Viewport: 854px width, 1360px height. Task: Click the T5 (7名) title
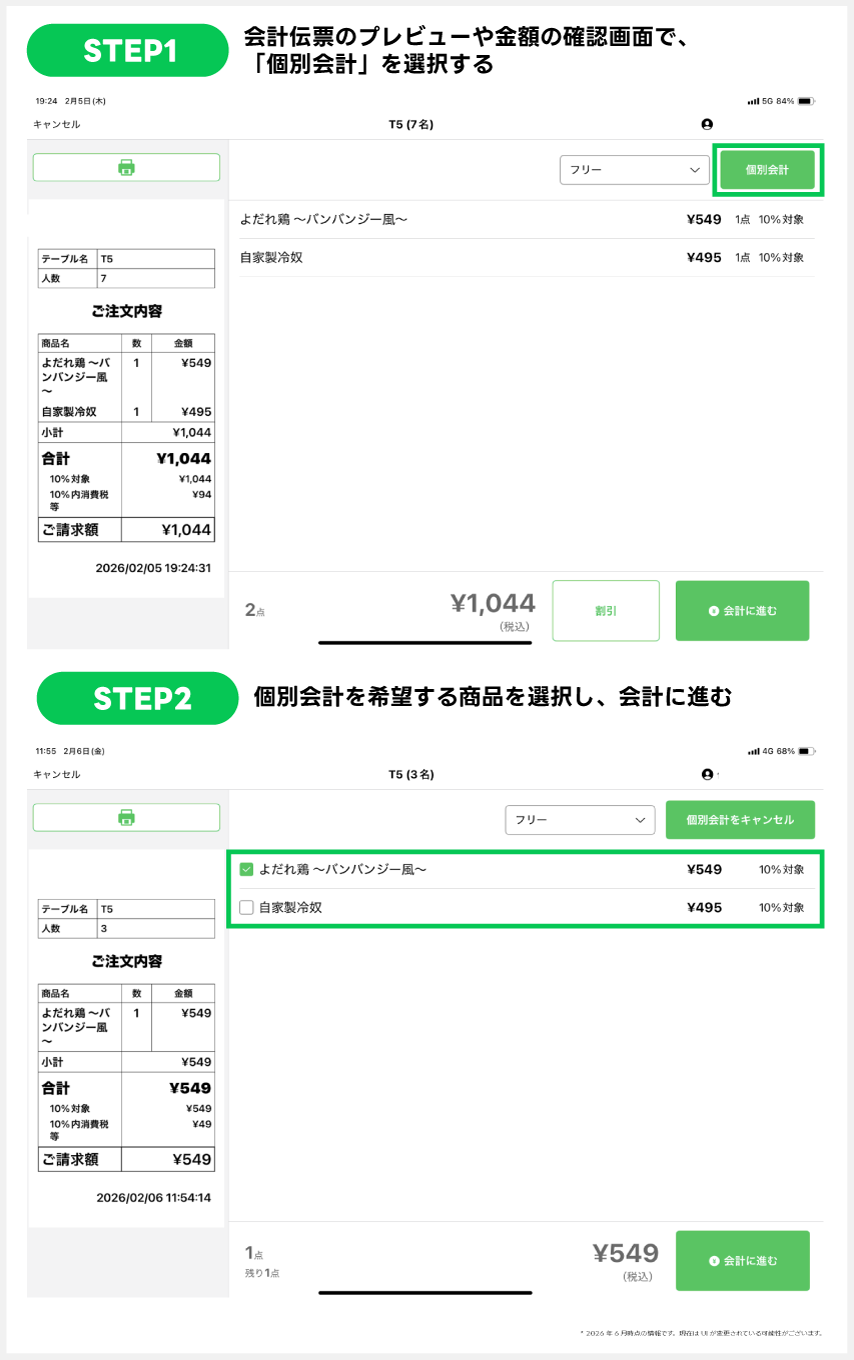(411, 125)
